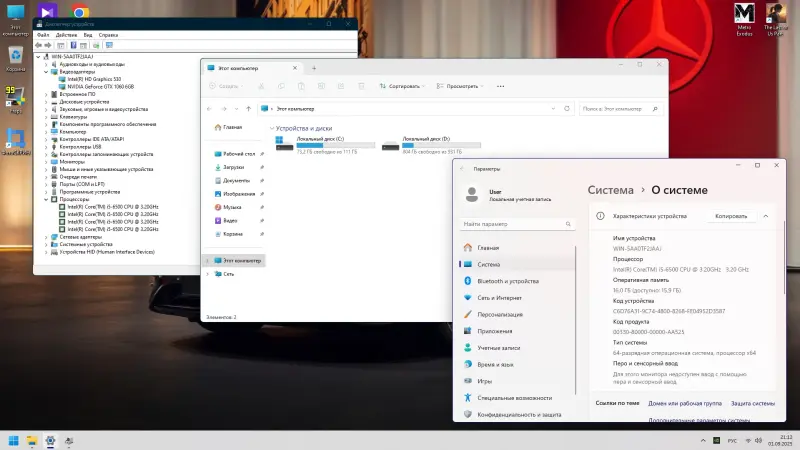
Task: Click РУС language indicator in tray
Action: pos(732,440)
